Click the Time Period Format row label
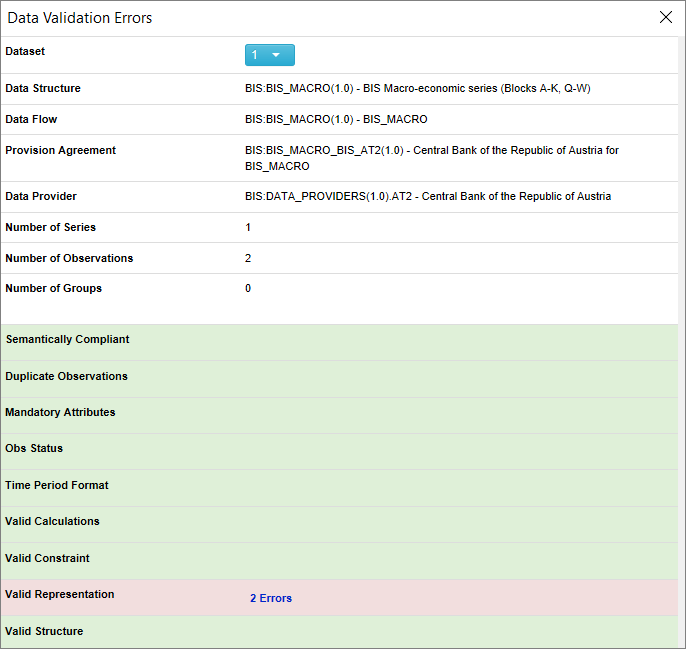The height and width of the screenshot is (649, 686). 57,485
